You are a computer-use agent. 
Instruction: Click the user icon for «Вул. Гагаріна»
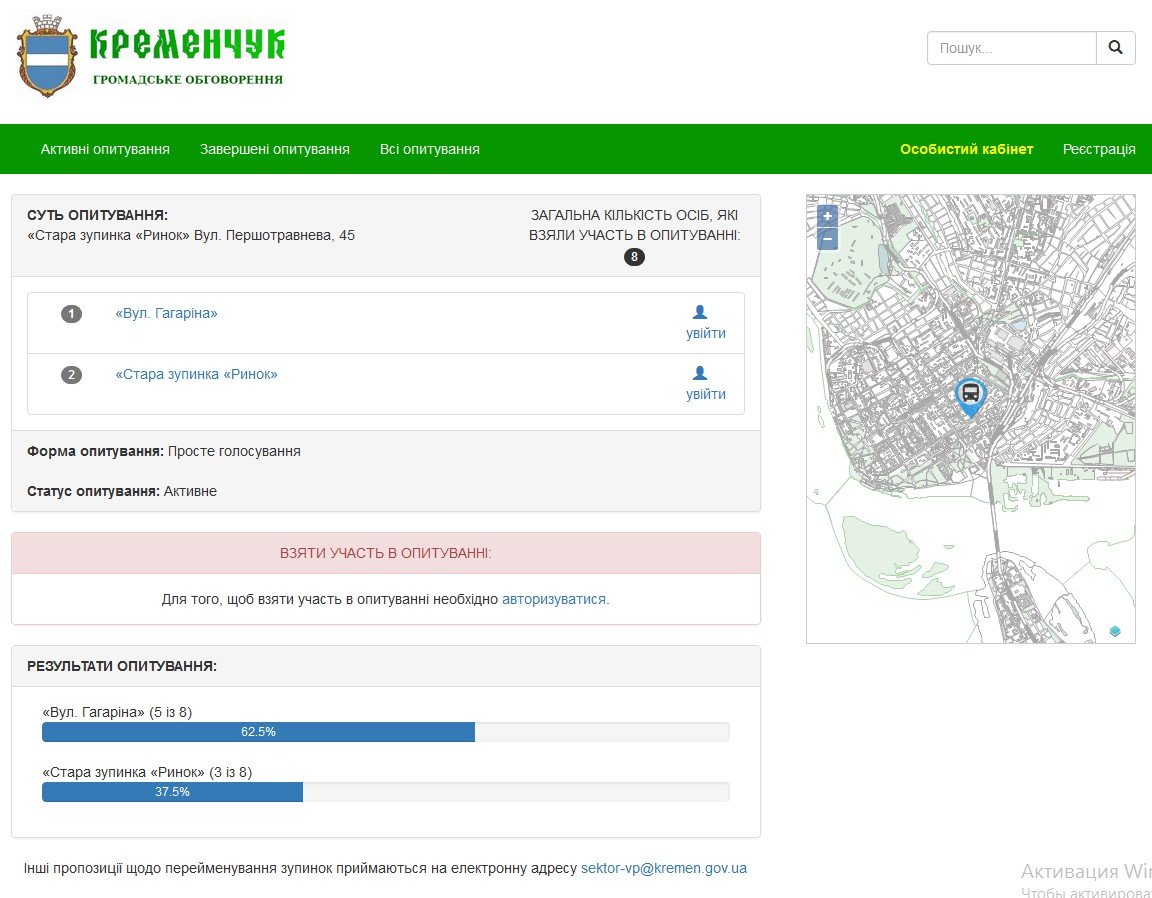(x=700, y=313)
